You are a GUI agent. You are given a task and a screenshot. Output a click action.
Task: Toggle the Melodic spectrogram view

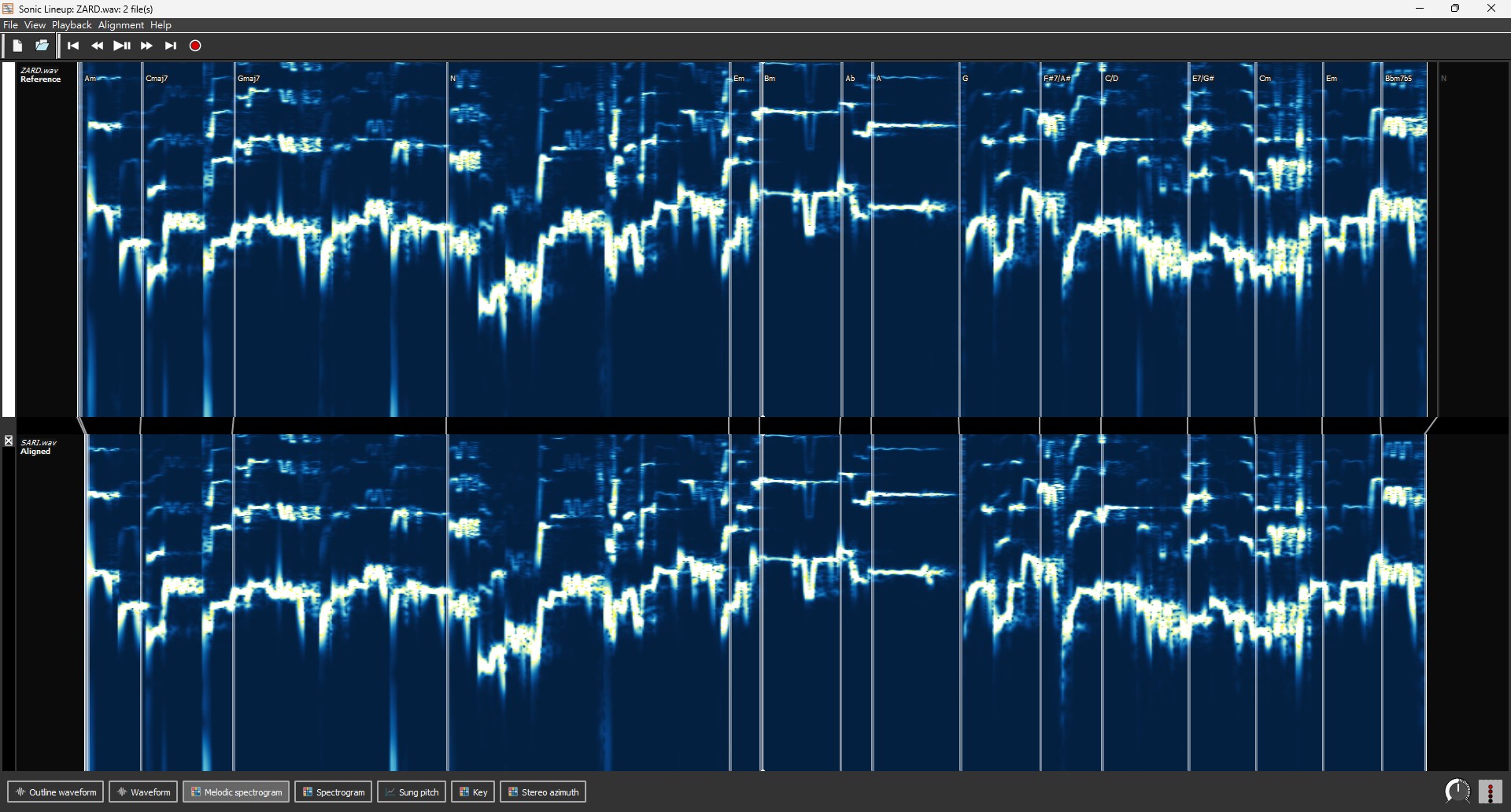[236, 792]
